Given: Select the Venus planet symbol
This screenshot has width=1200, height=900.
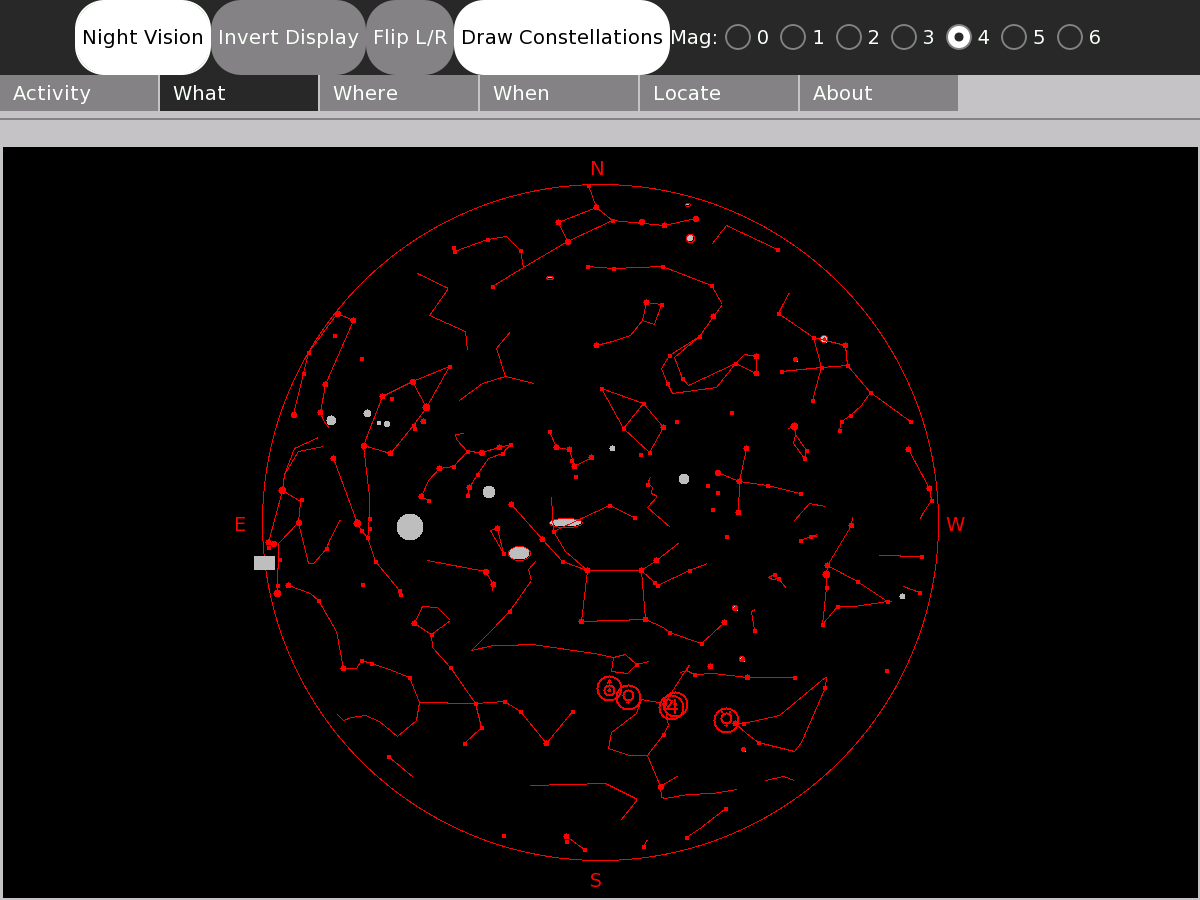Looking at the screenshot, I should 628,696.
